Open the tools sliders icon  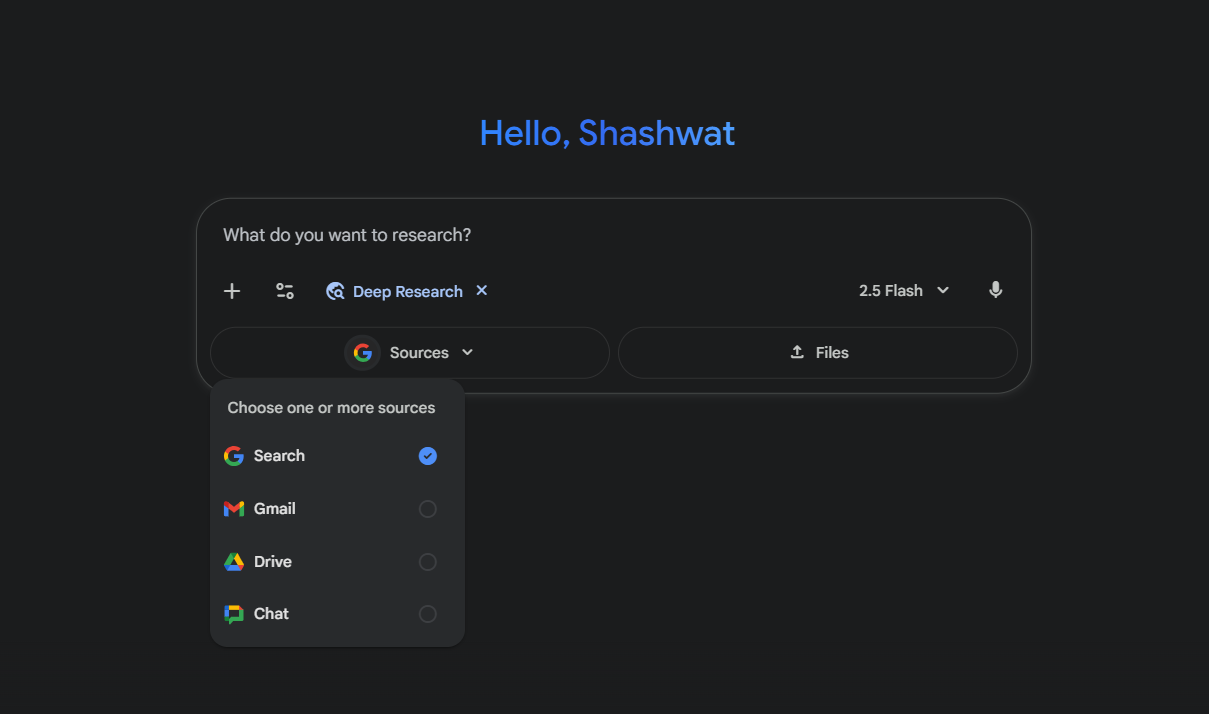pos(285,291)
